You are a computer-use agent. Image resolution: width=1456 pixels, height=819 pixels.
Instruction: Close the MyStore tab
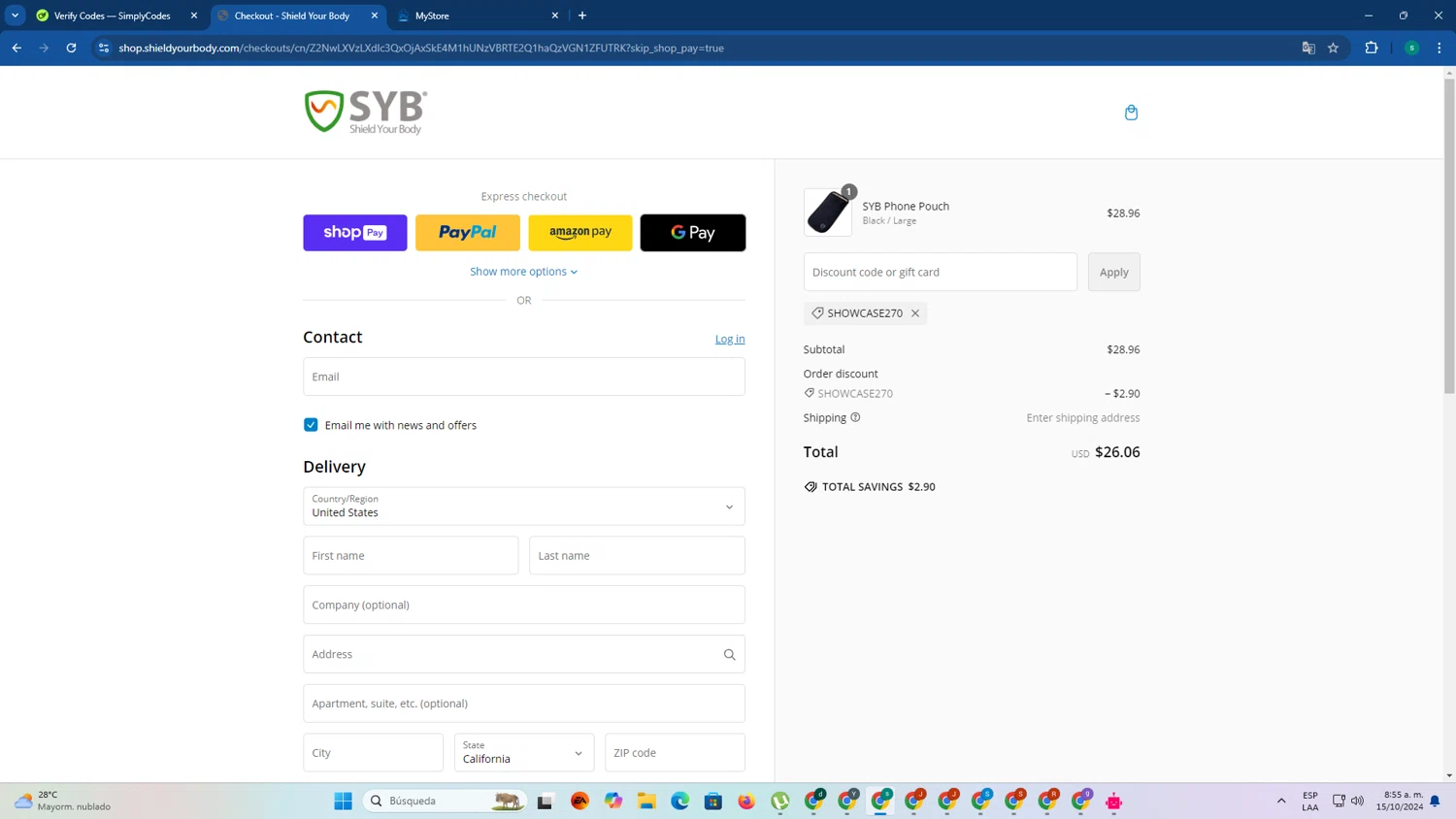coord(555,16)
